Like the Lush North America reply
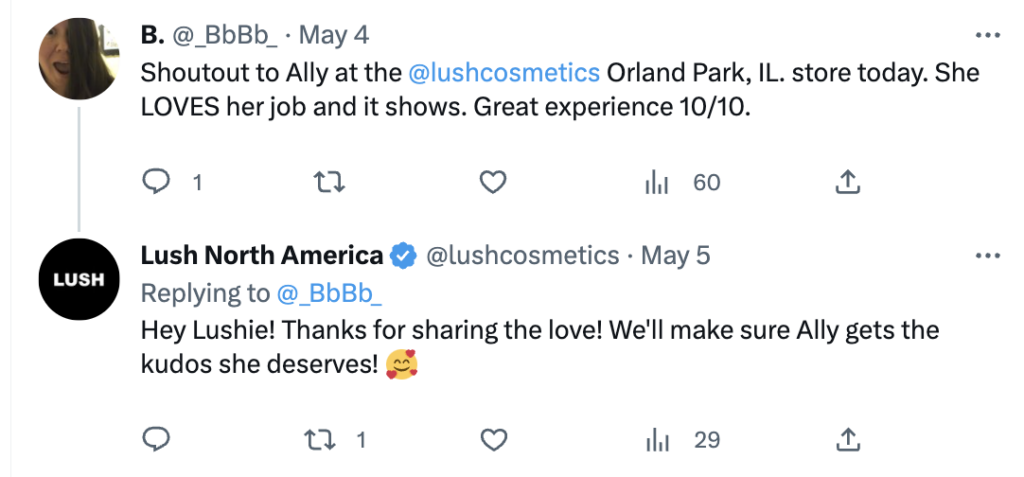Viewport: 1024px width, 477px height. tap(493, 439)
